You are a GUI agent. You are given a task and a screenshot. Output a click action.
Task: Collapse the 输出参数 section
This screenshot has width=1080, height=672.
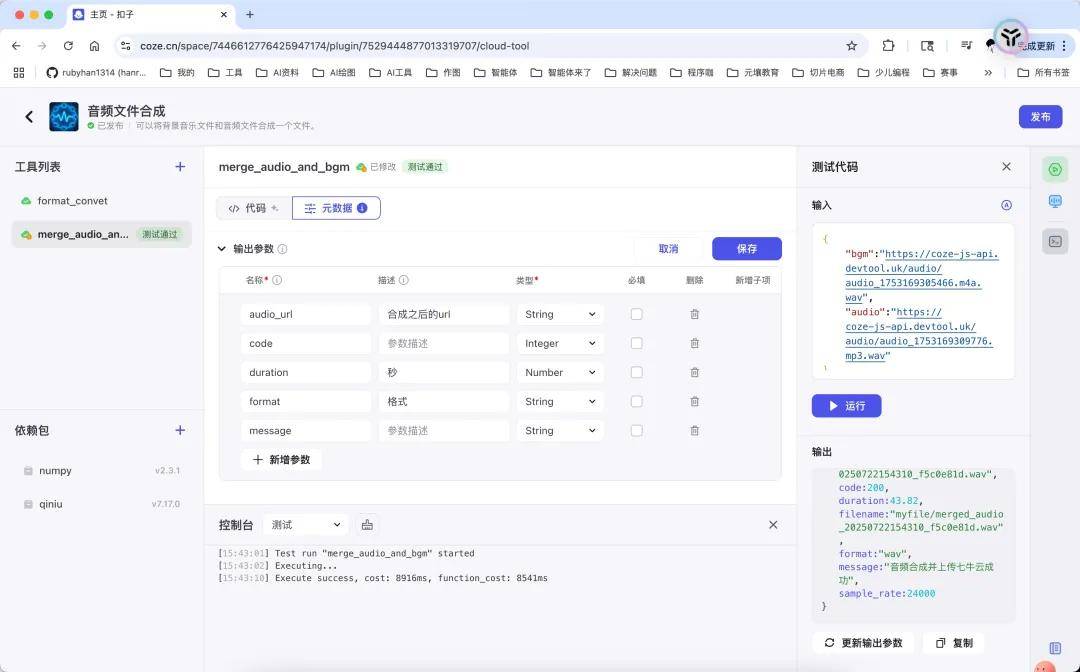coord(222,249)
